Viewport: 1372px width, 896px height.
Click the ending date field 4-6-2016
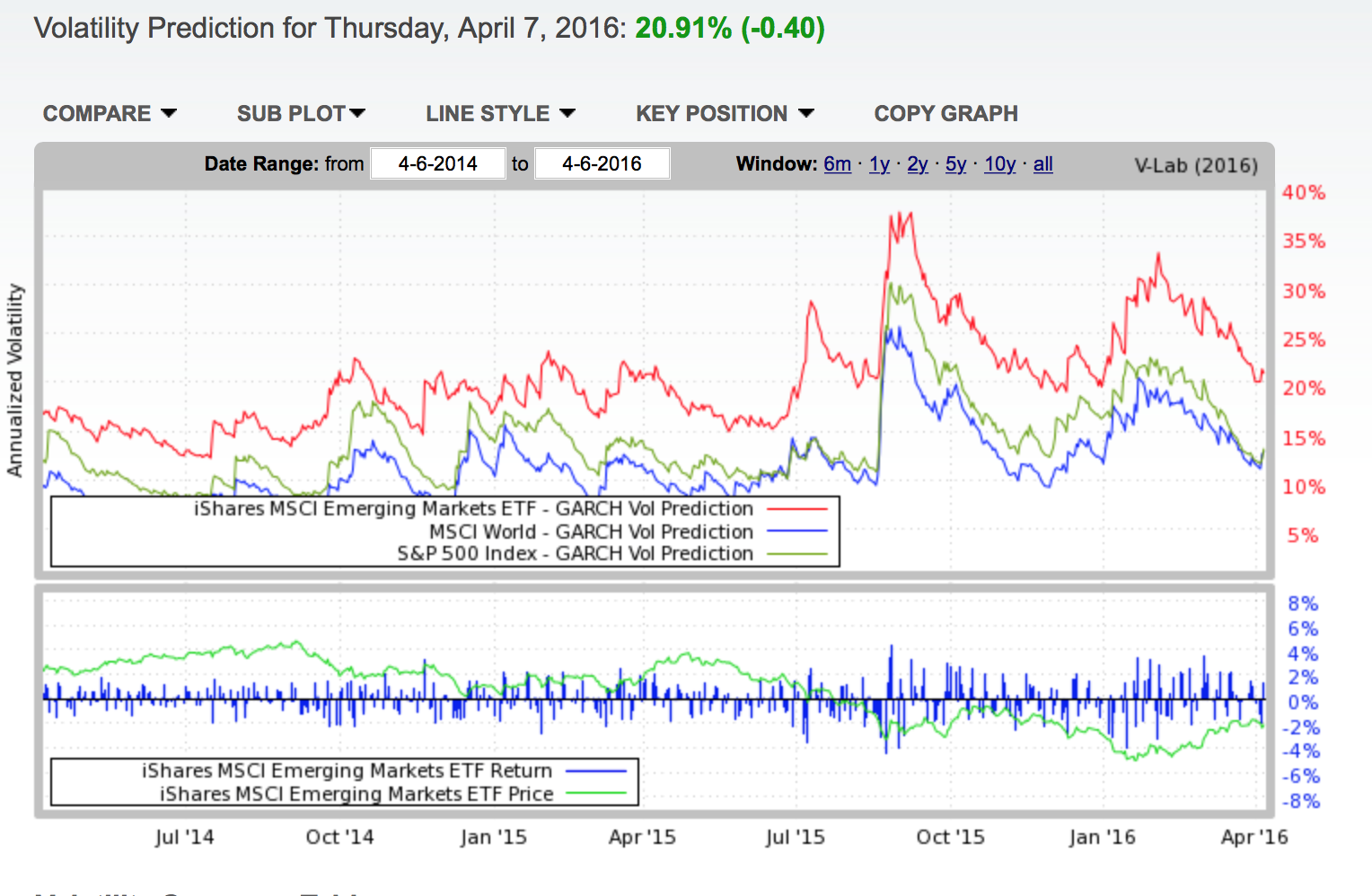click(602, 163)
